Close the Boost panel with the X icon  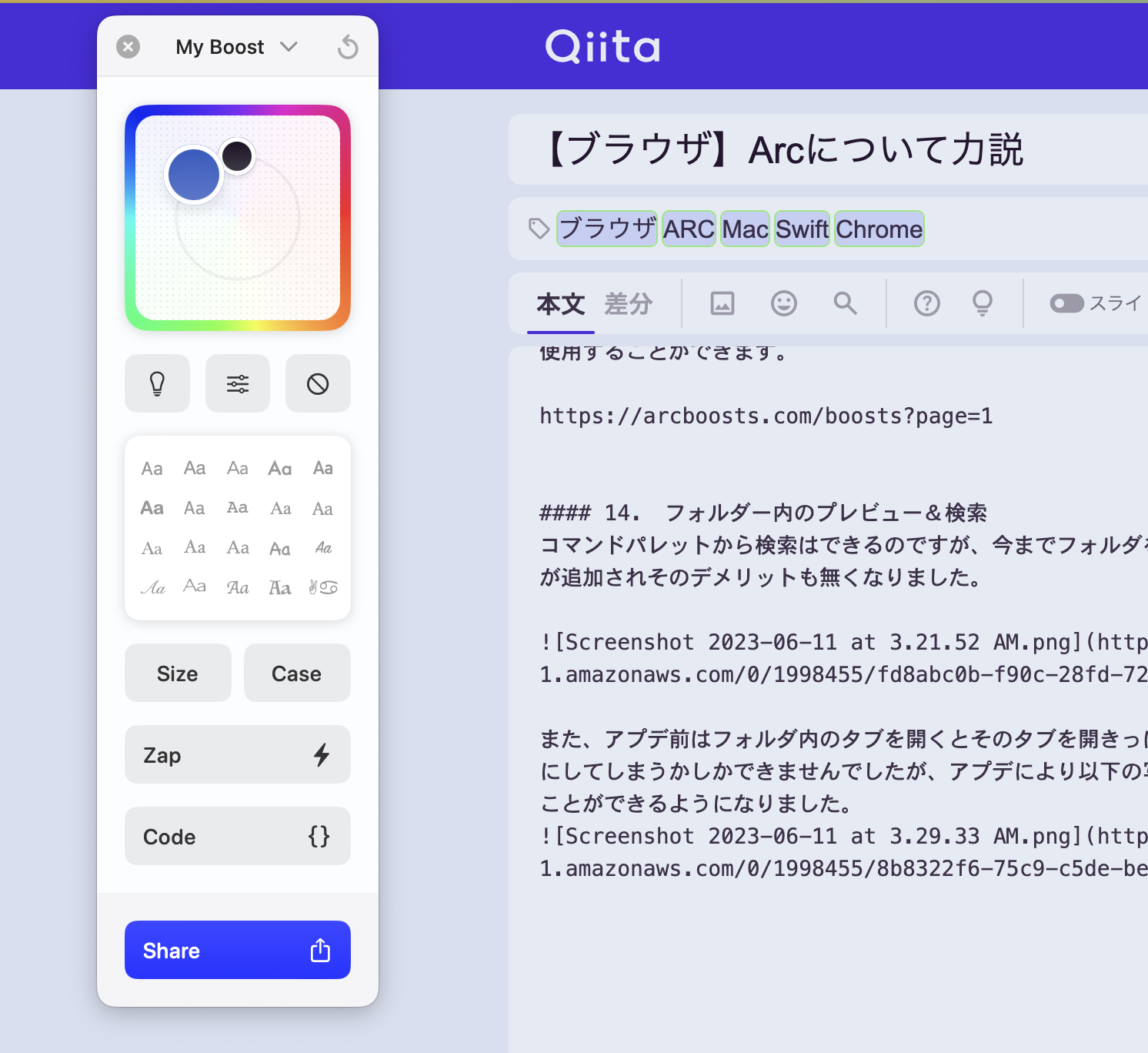pos(128,47)
